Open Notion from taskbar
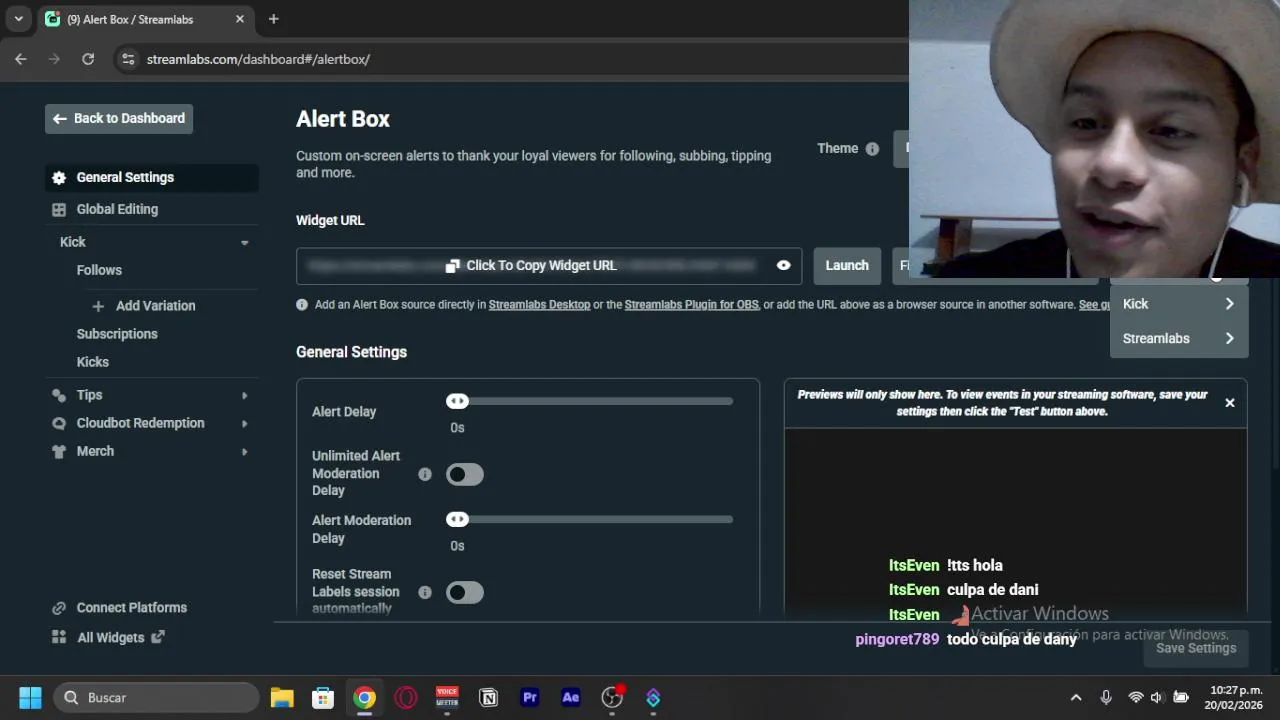1280x720 pixels. (489, 698)
